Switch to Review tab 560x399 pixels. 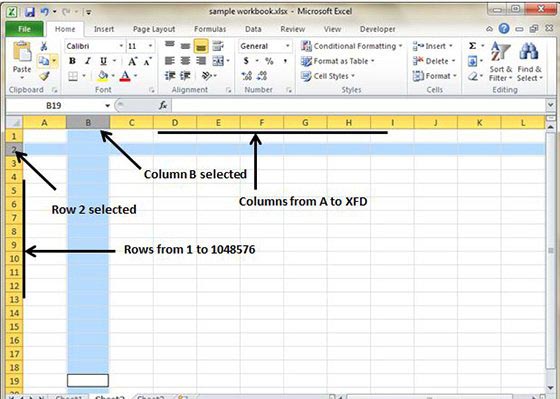coord(292,29)
